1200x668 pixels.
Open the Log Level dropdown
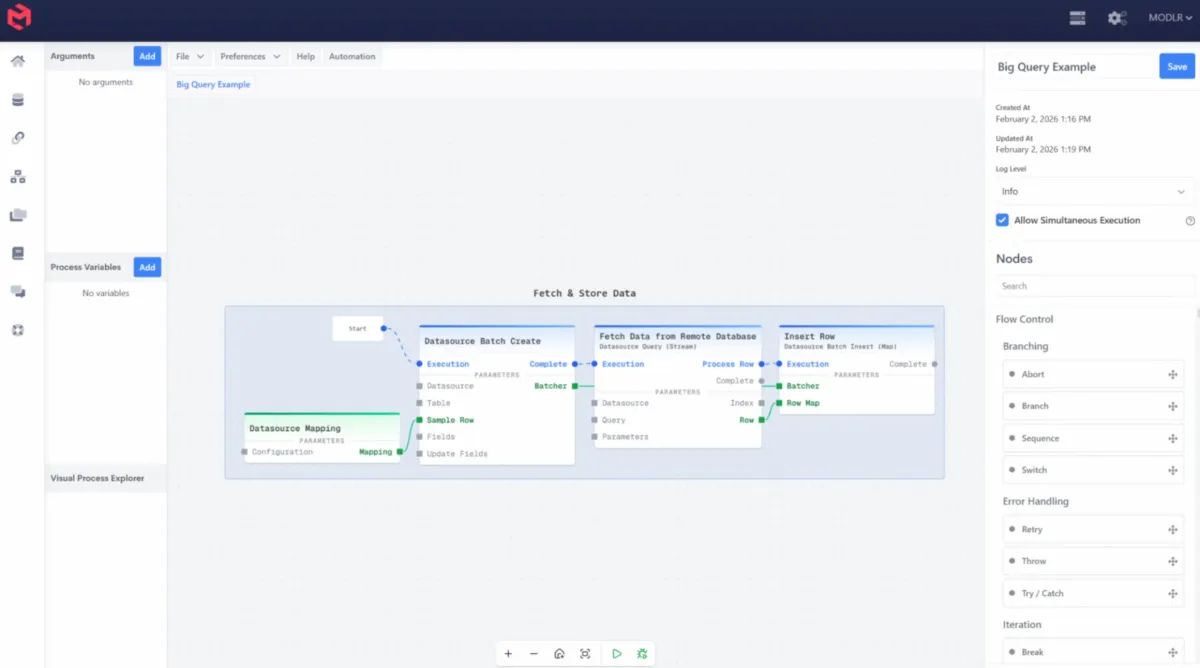point(1094,191)
